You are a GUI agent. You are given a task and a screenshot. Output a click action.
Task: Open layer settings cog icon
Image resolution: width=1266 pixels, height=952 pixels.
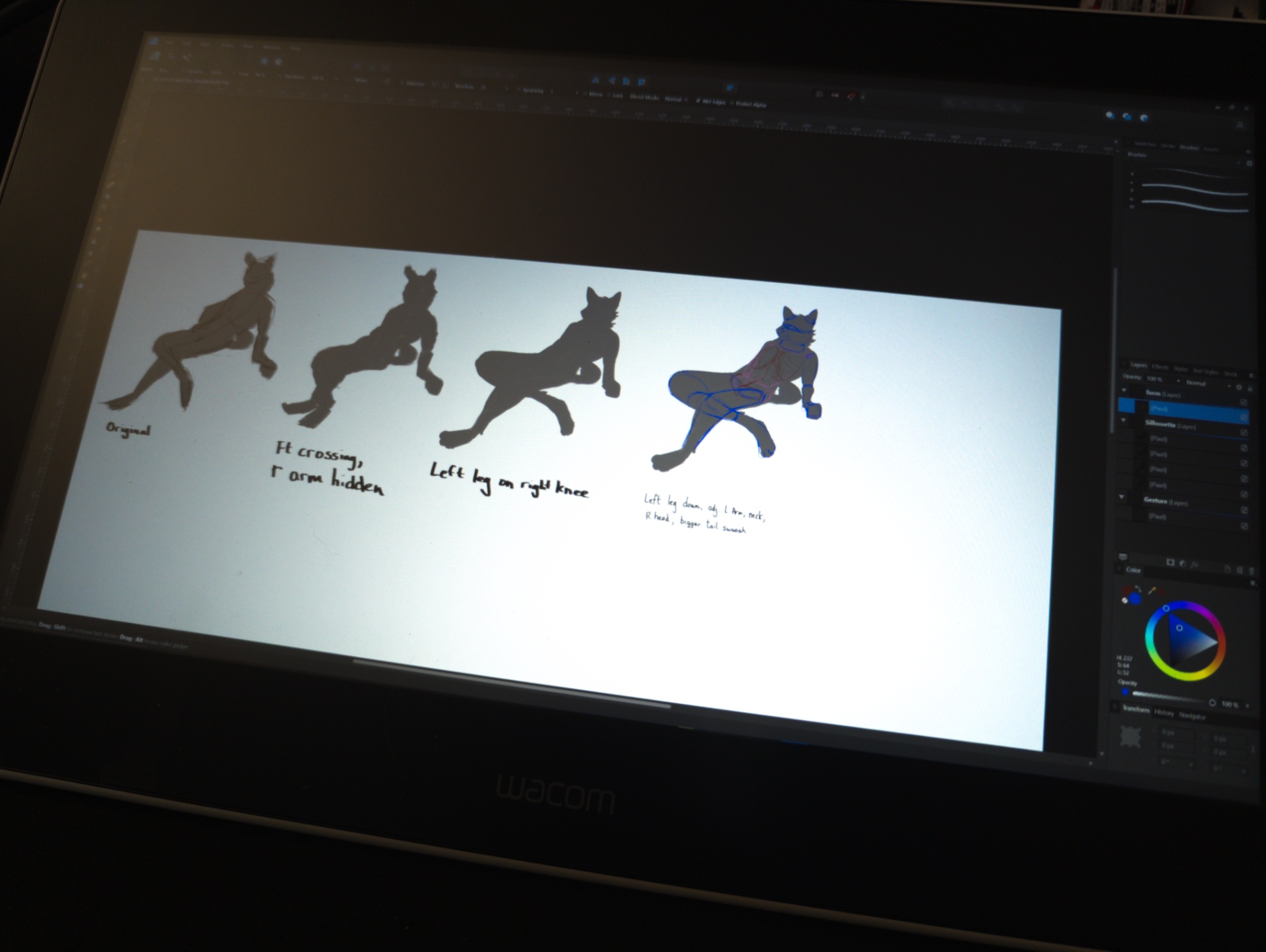(x=1238, y=387)
